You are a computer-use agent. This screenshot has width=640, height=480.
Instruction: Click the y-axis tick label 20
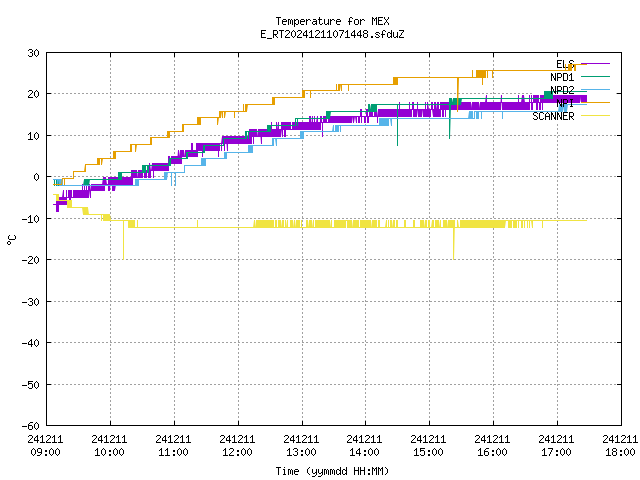[x=33, y=94]
